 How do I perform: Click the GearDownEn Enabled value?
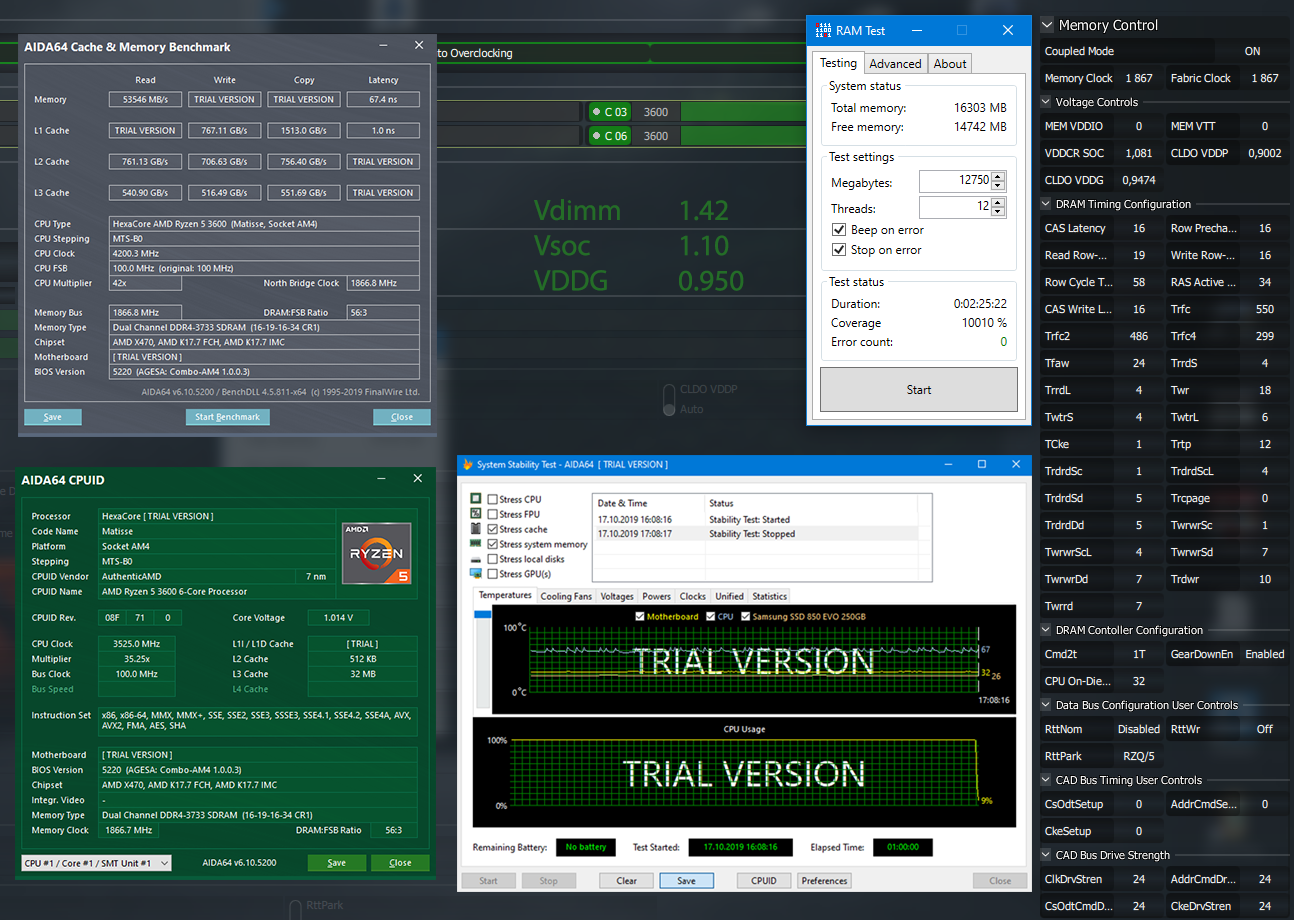click(x=1264, y=654)
